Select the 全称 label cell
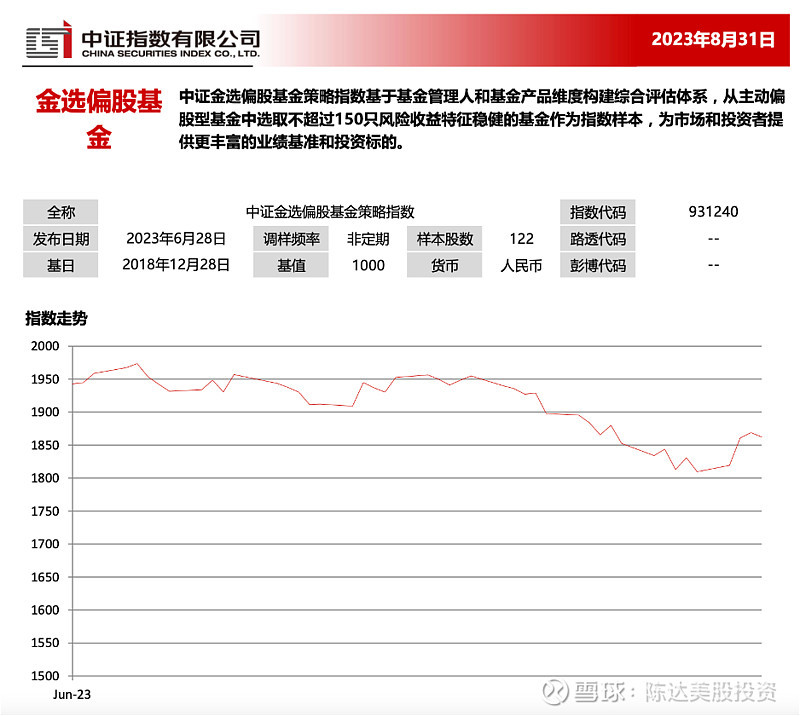 tap(61, 212)
